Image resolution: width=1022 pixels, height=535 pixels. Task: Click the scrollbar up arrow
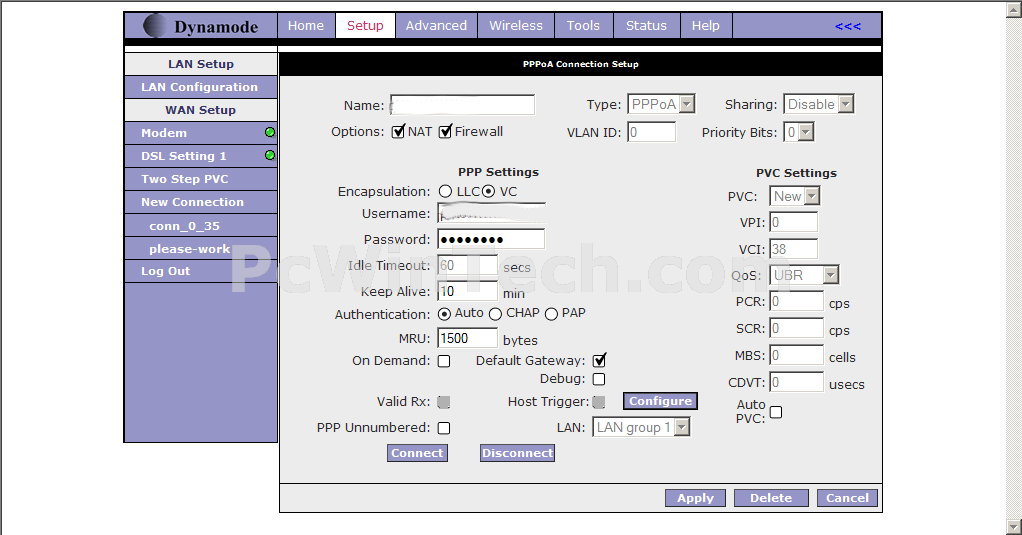pos(1014,9)
